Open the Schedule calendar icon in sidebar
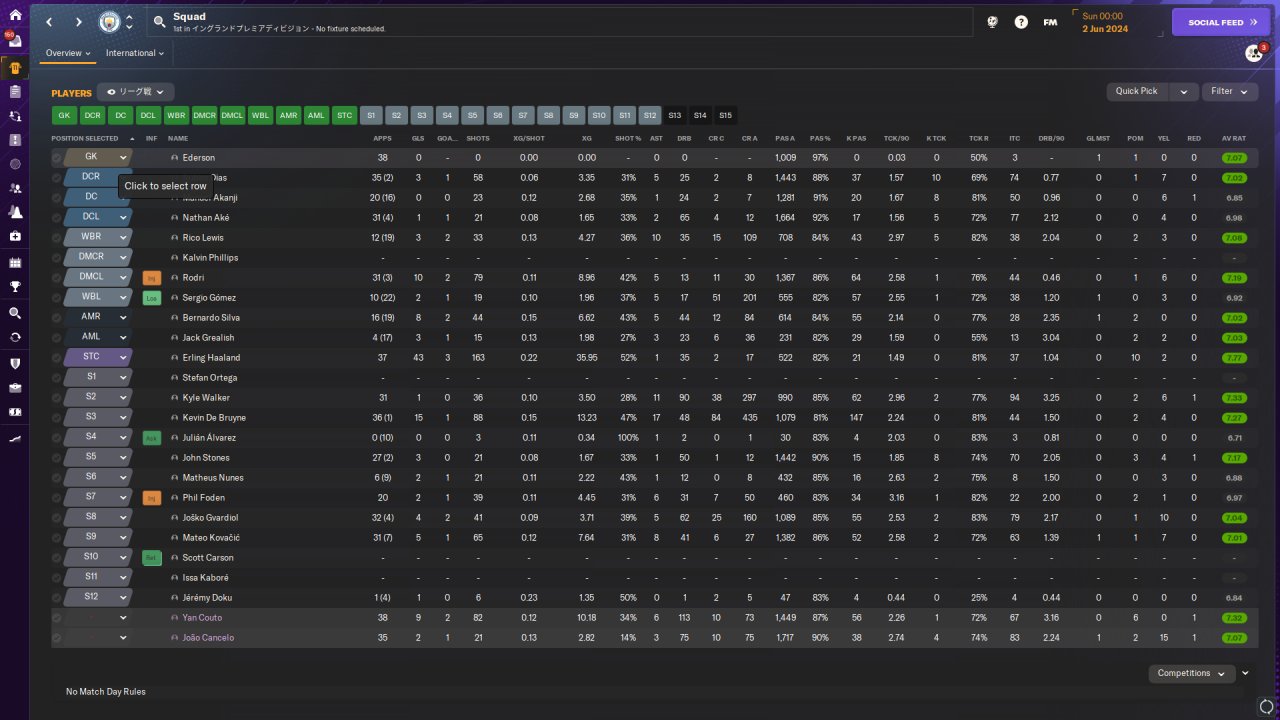This screenshot has width=1280, height=720. point(15,263)
